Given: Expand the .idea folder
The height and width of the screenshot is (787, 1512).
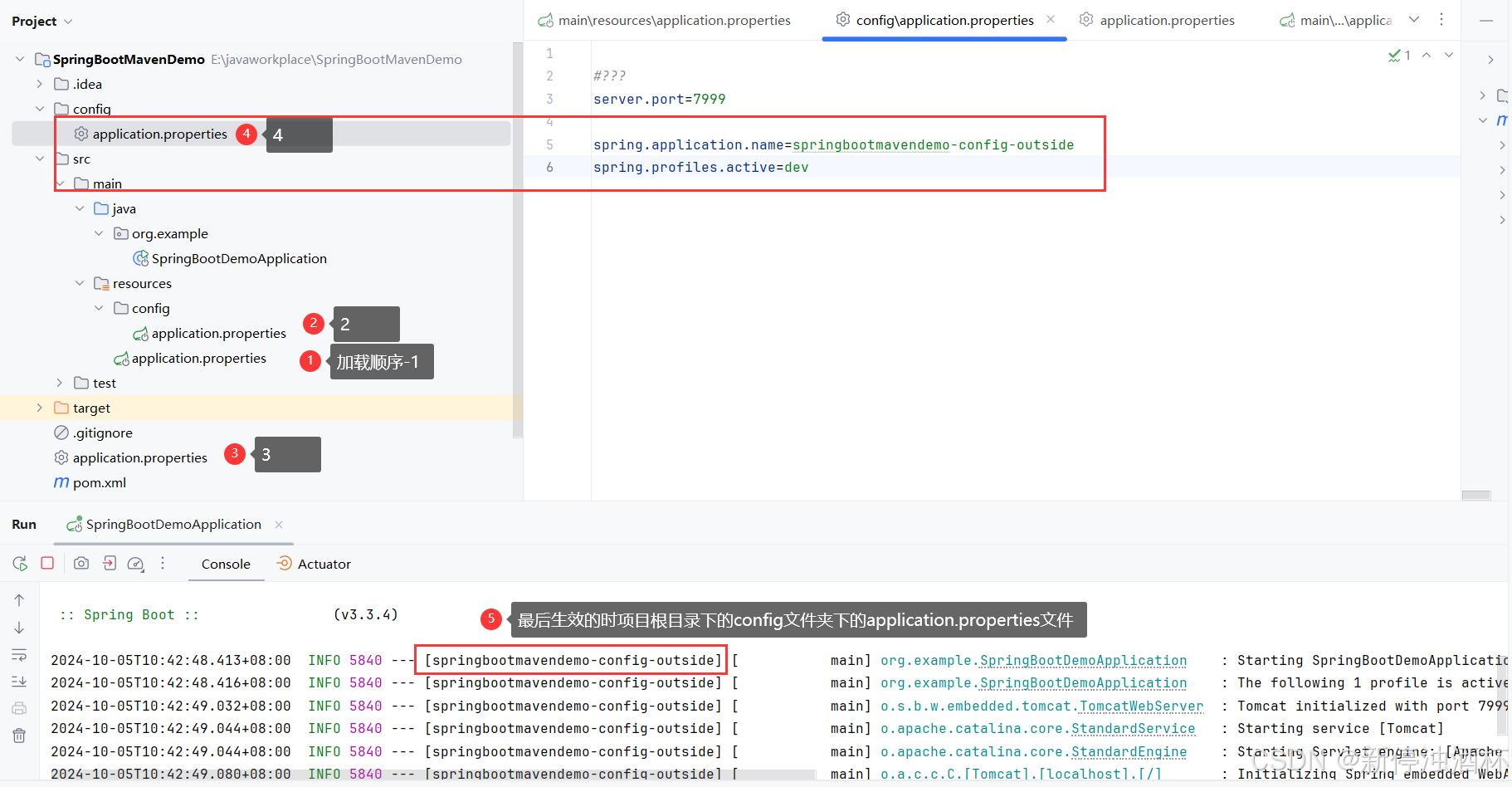Looking at the screenshot, I should pos(39,84).
